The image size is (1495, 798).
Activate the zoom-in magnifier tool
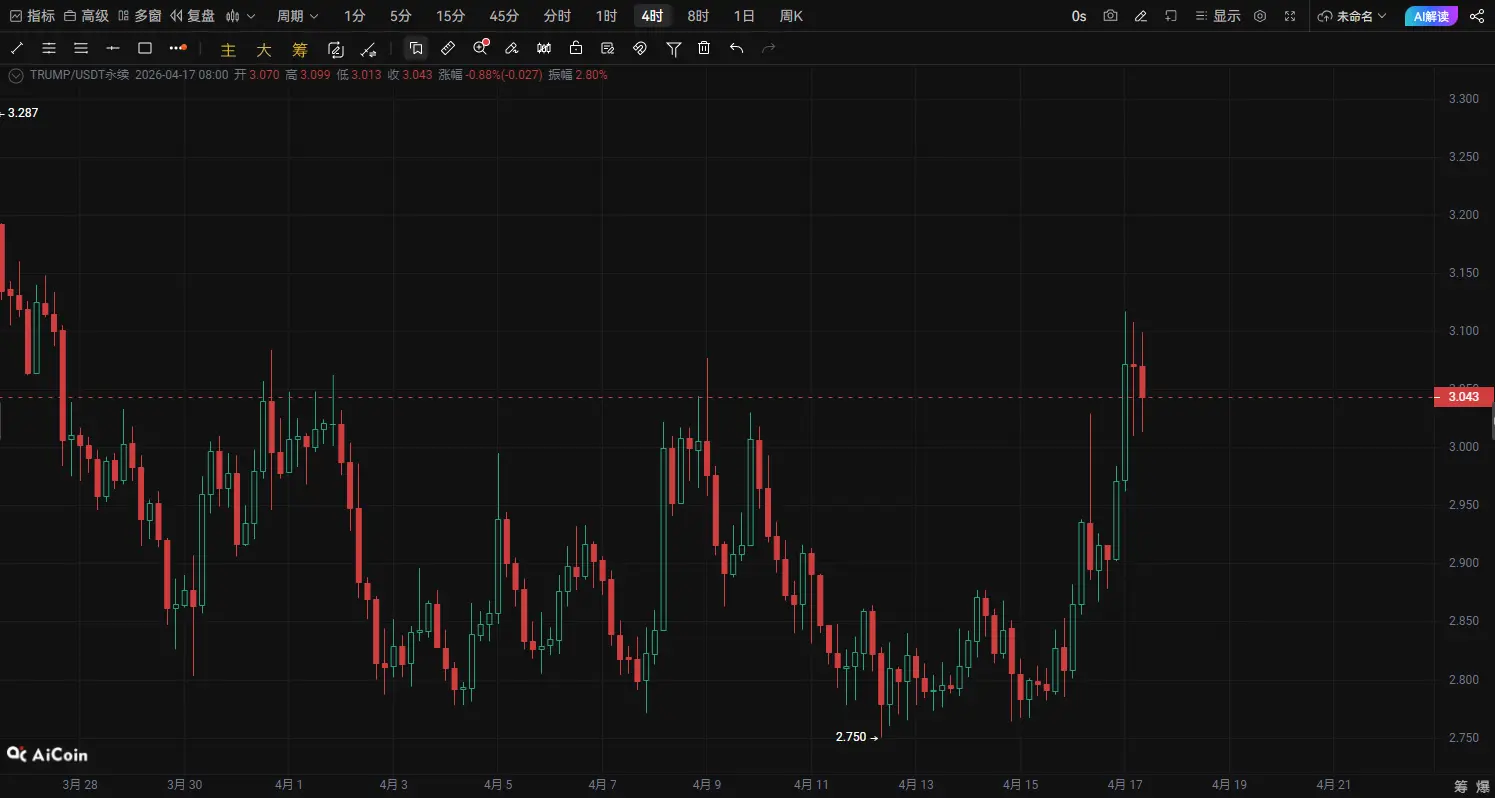[x=481, y=48]
